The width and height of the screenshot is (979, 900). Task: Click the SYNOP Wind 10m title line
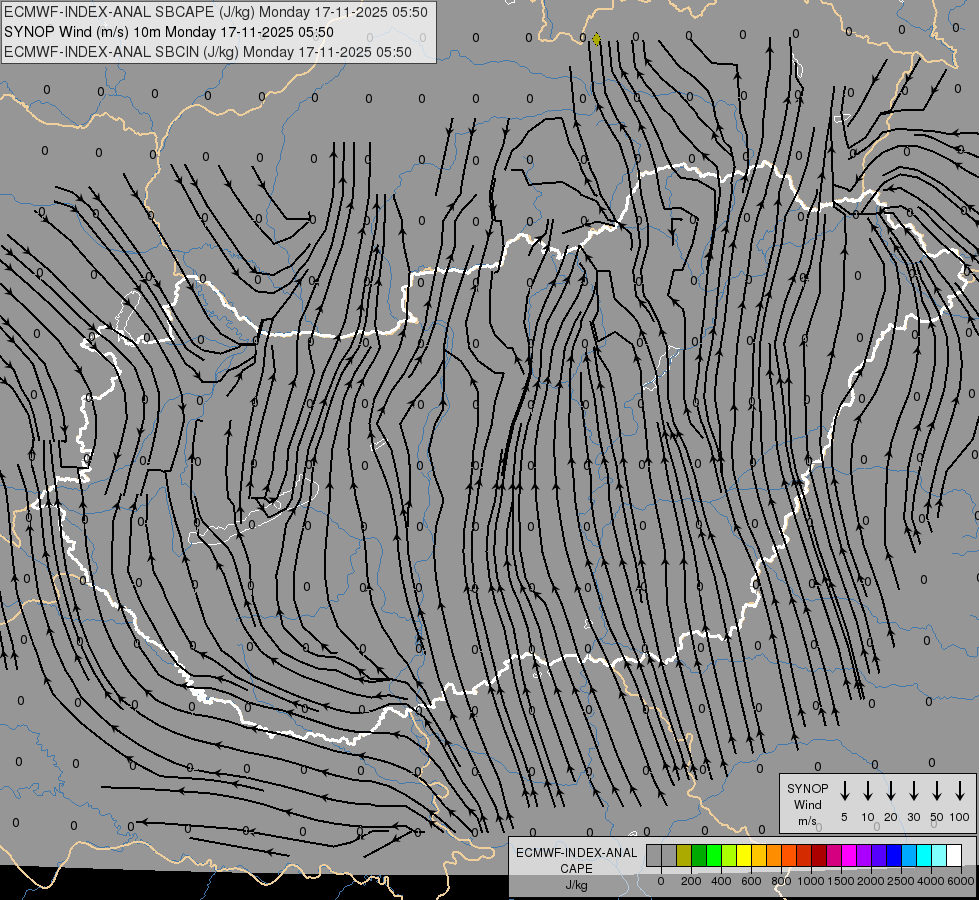coord(169,32)
